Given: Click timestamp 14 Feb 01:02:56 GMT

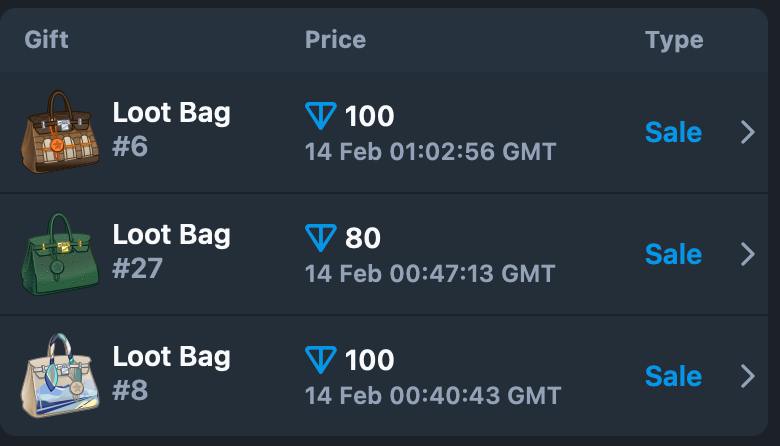Looking at the screenshot, I should (x=430, y=152).
